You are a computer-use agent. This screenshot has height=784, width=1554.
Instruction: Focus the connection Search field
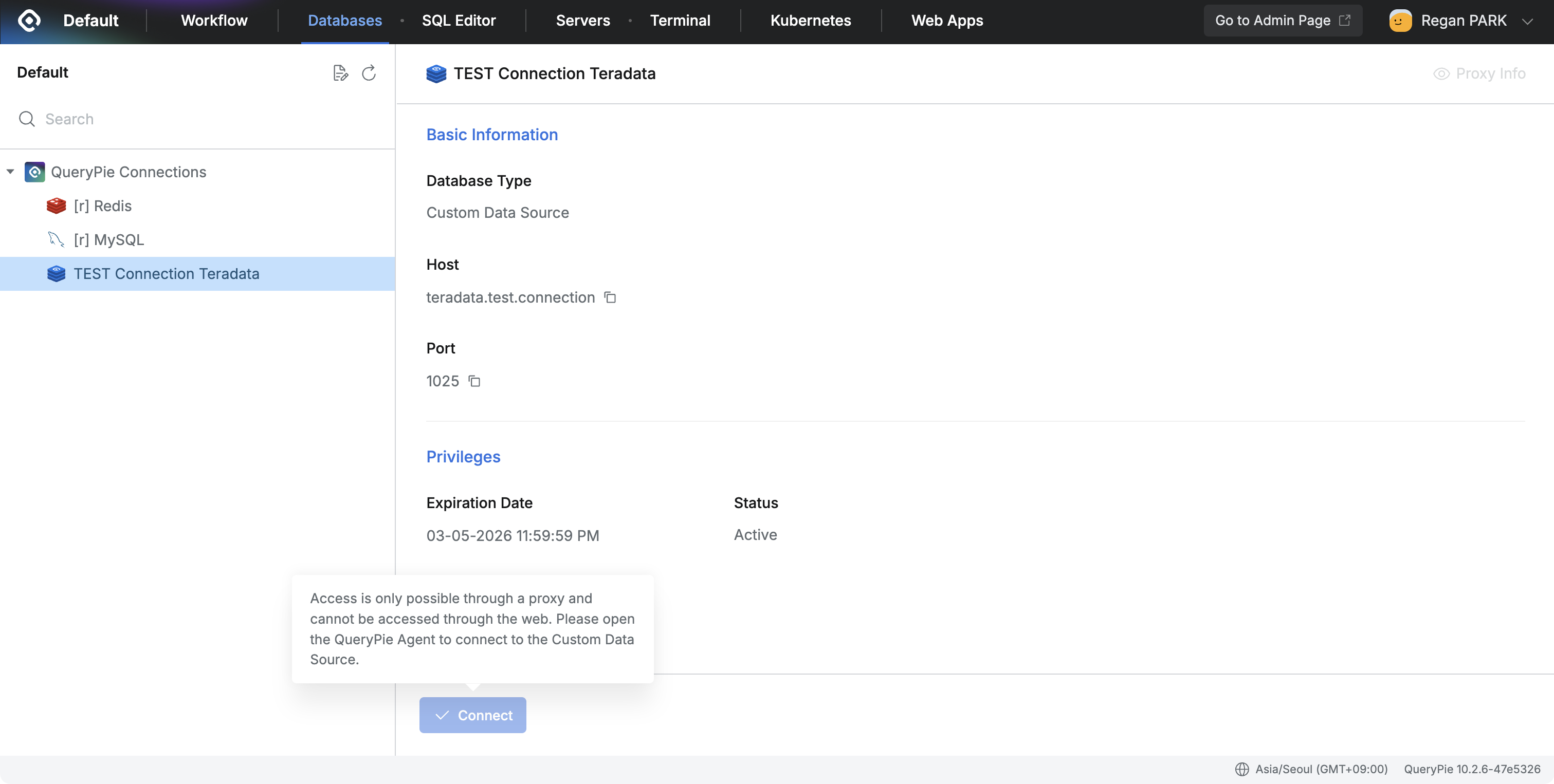[205, 119]
